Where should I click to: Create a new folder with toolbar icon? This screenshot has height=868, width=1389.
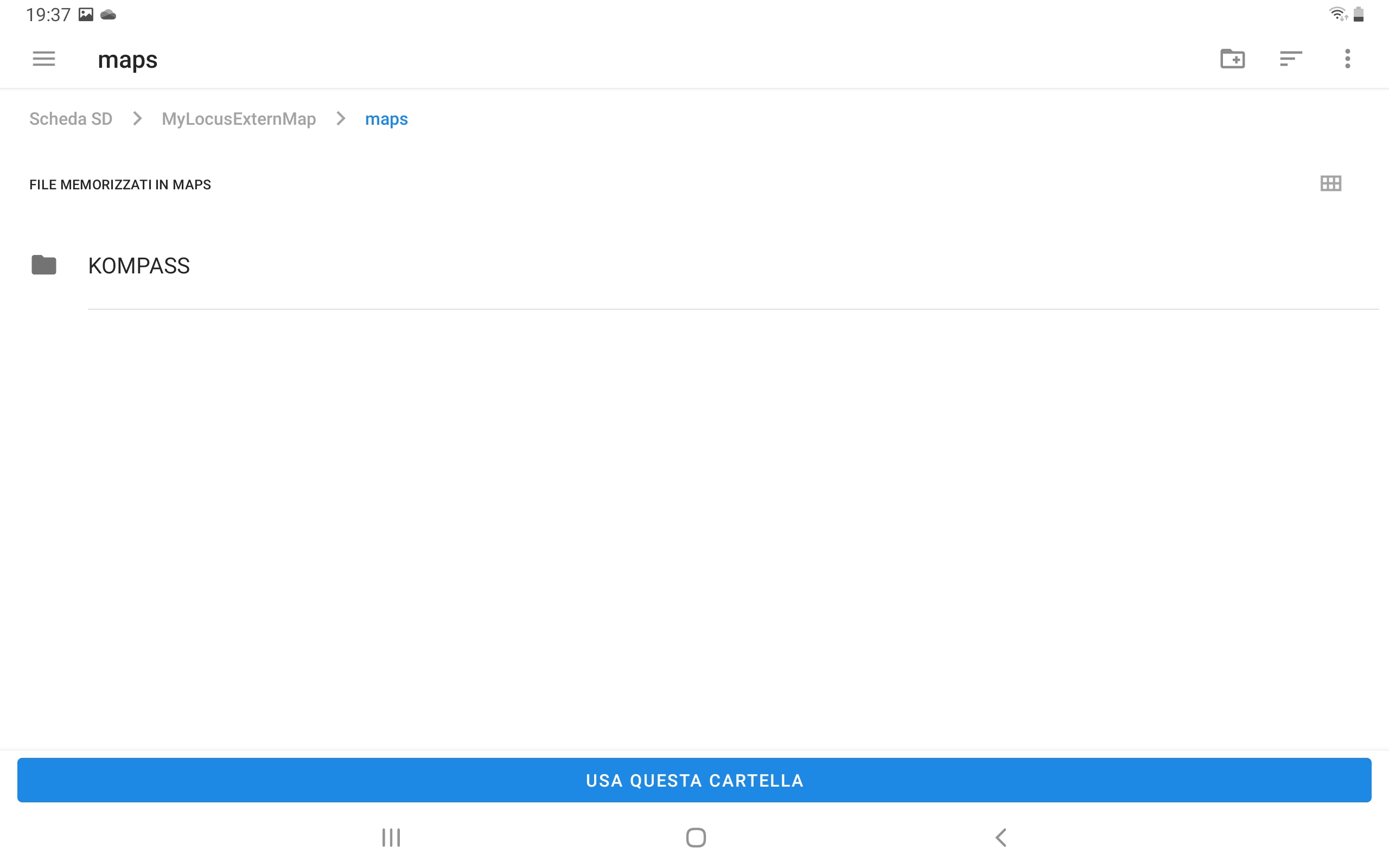pyautogui.click(x=1232, y=59)
